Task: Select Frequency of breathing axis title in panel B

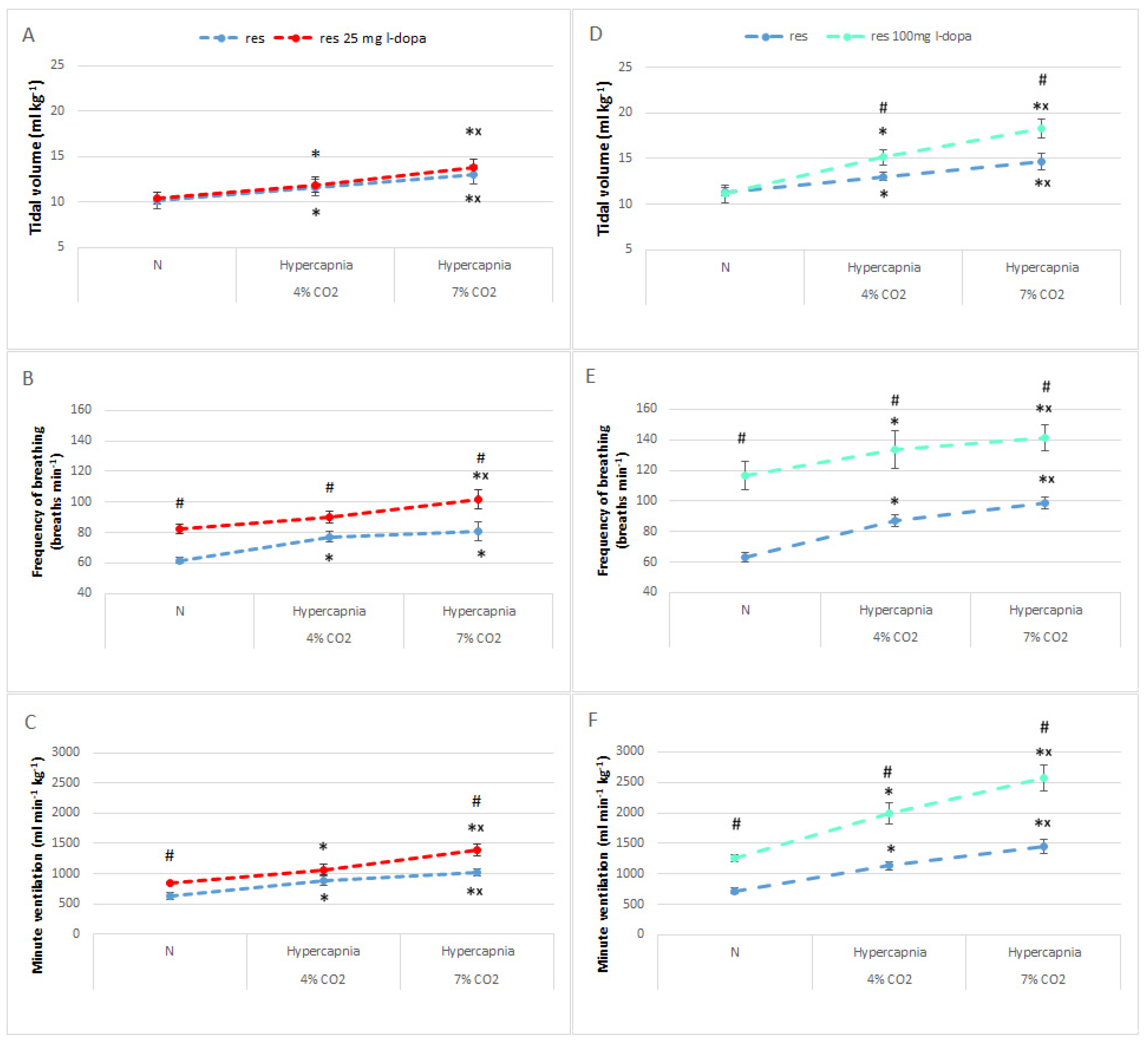Action: point(46,501)
